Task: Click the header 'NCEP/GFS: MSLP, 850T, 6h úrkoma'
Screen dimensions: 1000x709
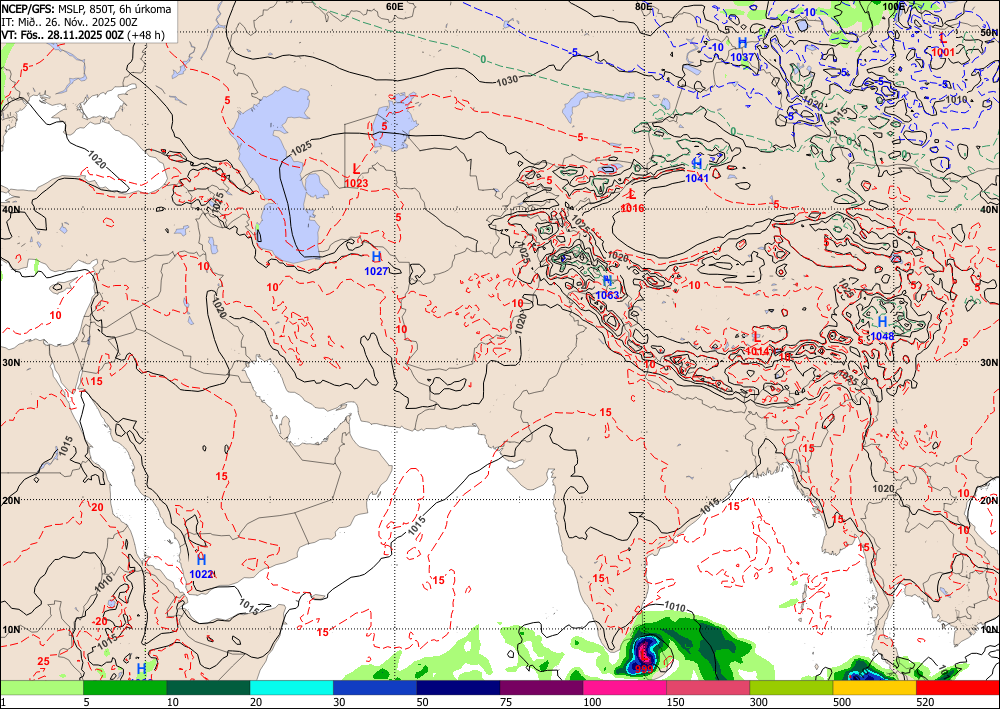Action: point(86,9)
